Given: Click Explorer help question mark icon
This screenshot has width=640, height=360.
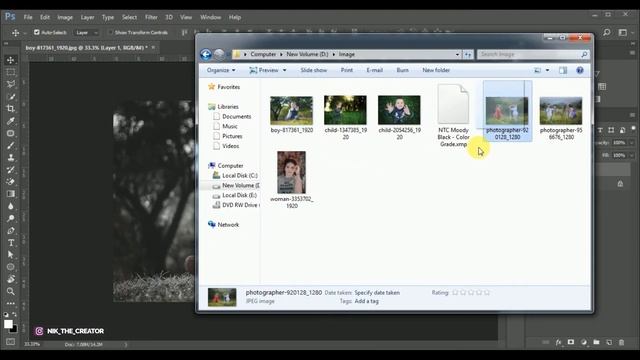Looking at the screenshot, I should 580,70.
